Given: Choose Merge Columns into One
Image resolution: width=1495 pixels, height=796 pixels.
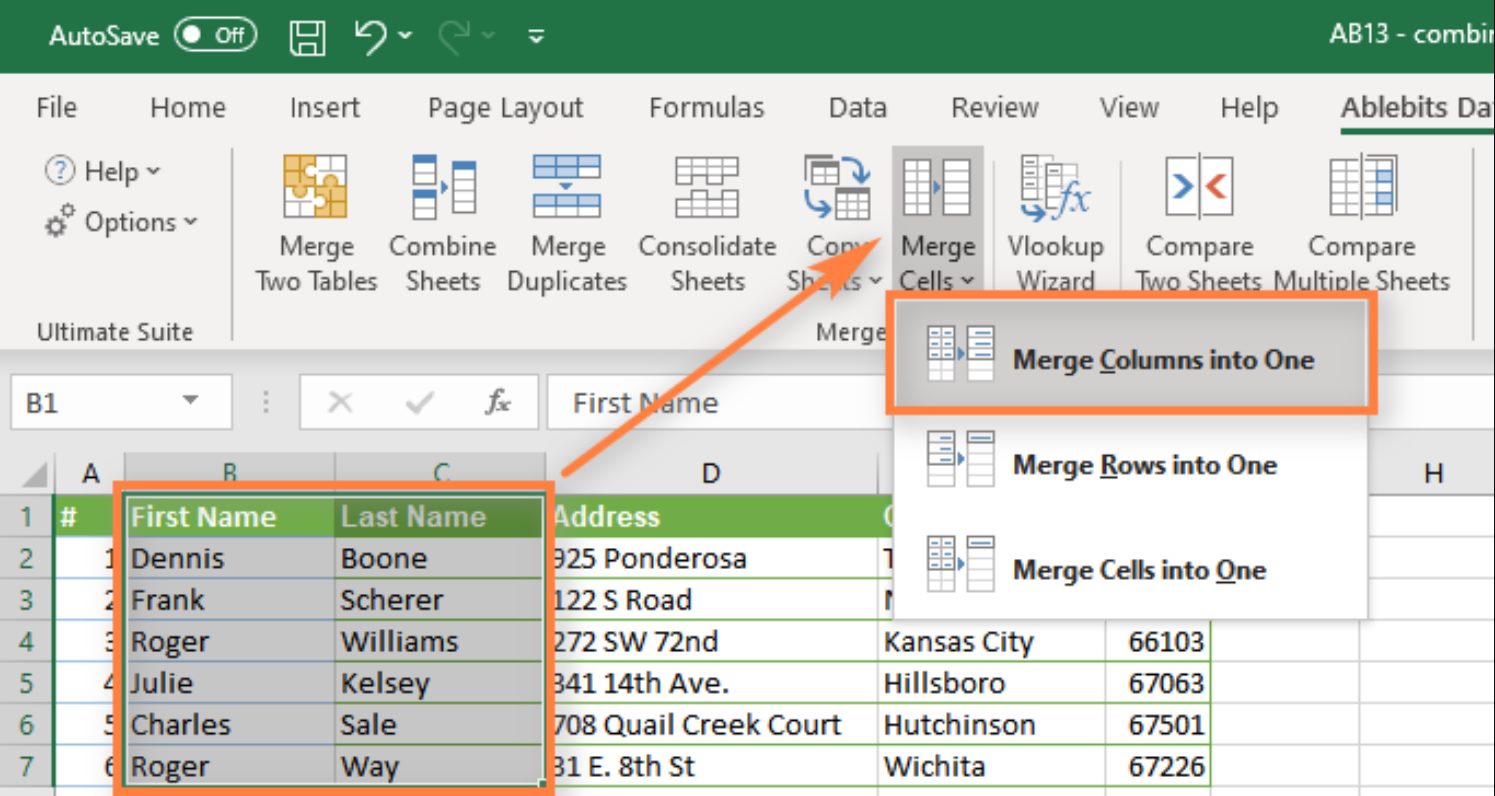Looking at the screenshot, I should tap(1162, 360).
